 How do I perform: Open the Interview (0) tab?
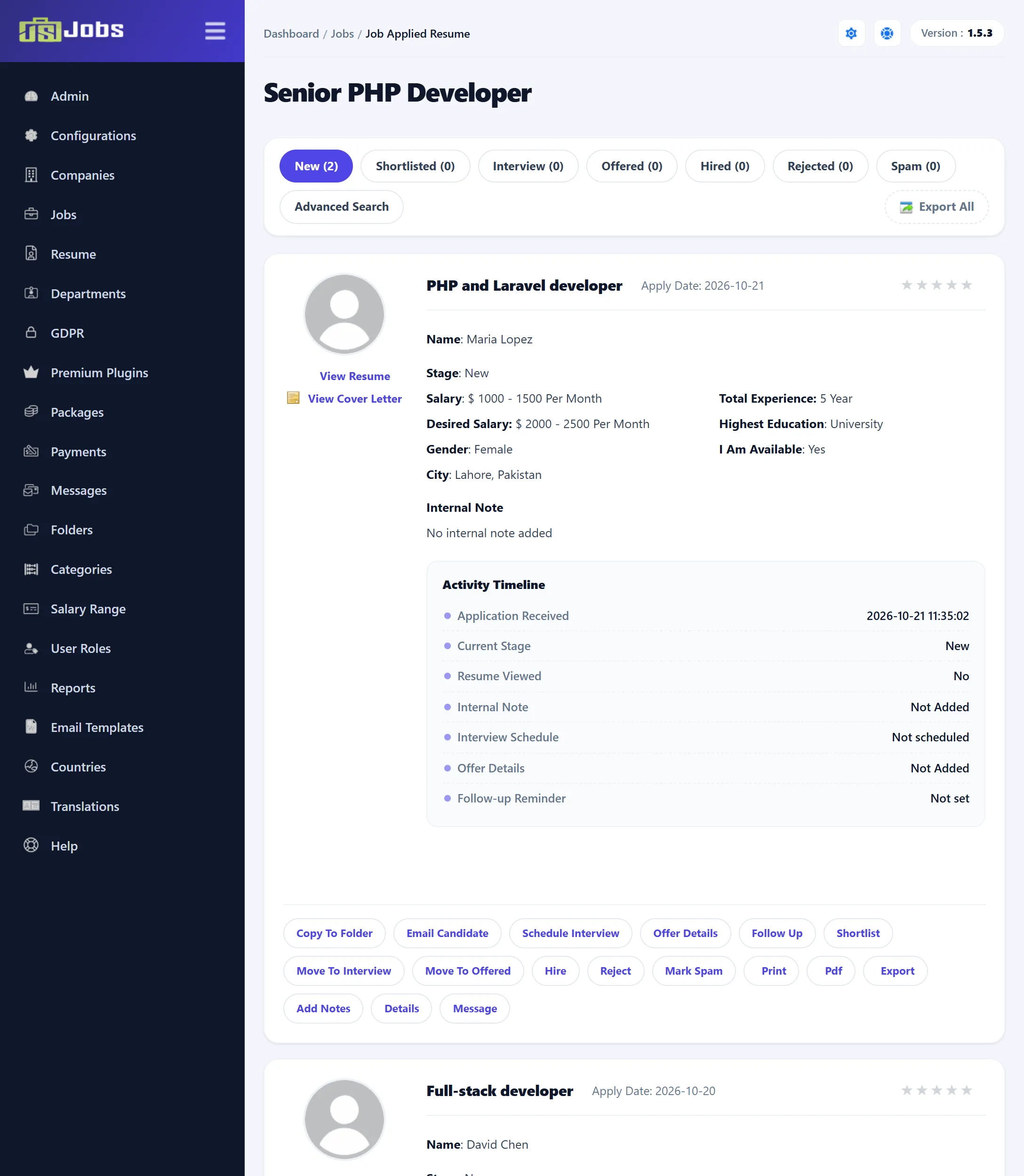(x=528, y=166)
